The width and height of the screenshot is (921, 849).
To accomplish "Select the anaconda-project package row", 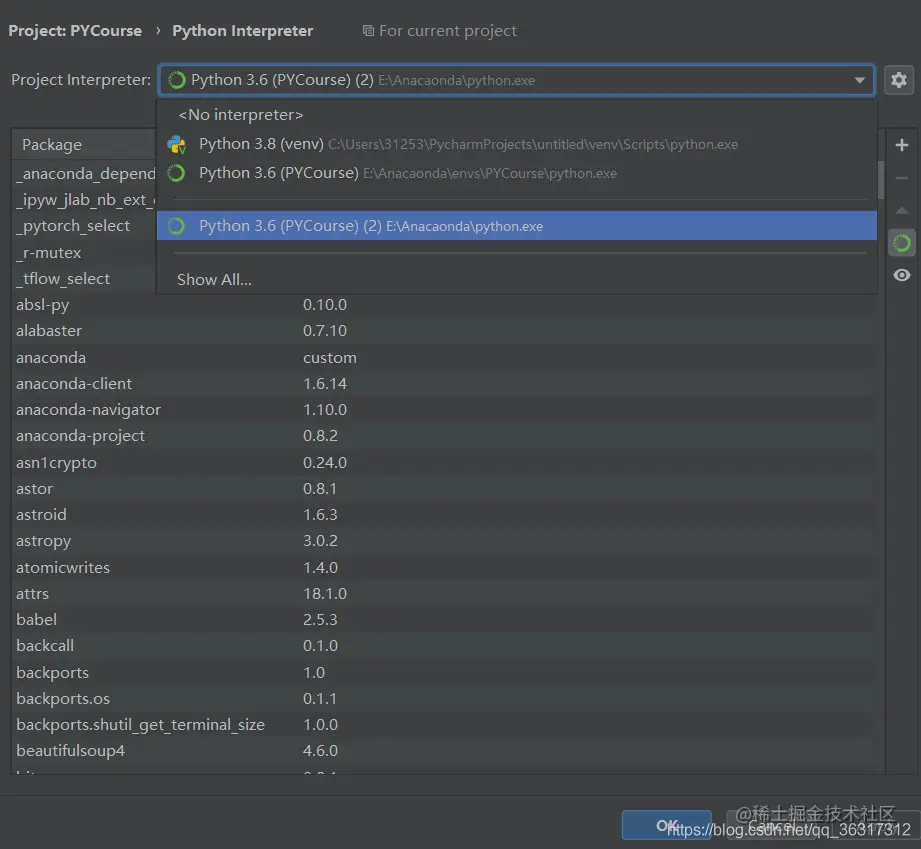I will (x=446, y=436).
